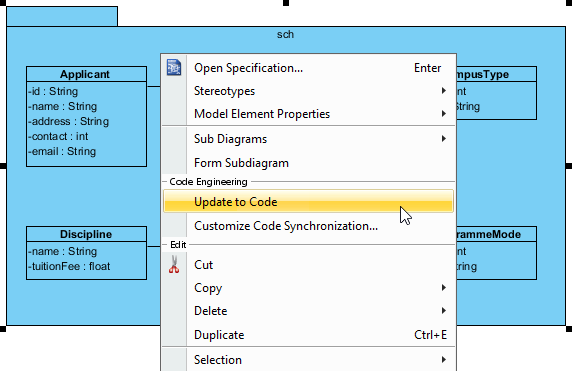Choose Duplicate from the menu

308,335
